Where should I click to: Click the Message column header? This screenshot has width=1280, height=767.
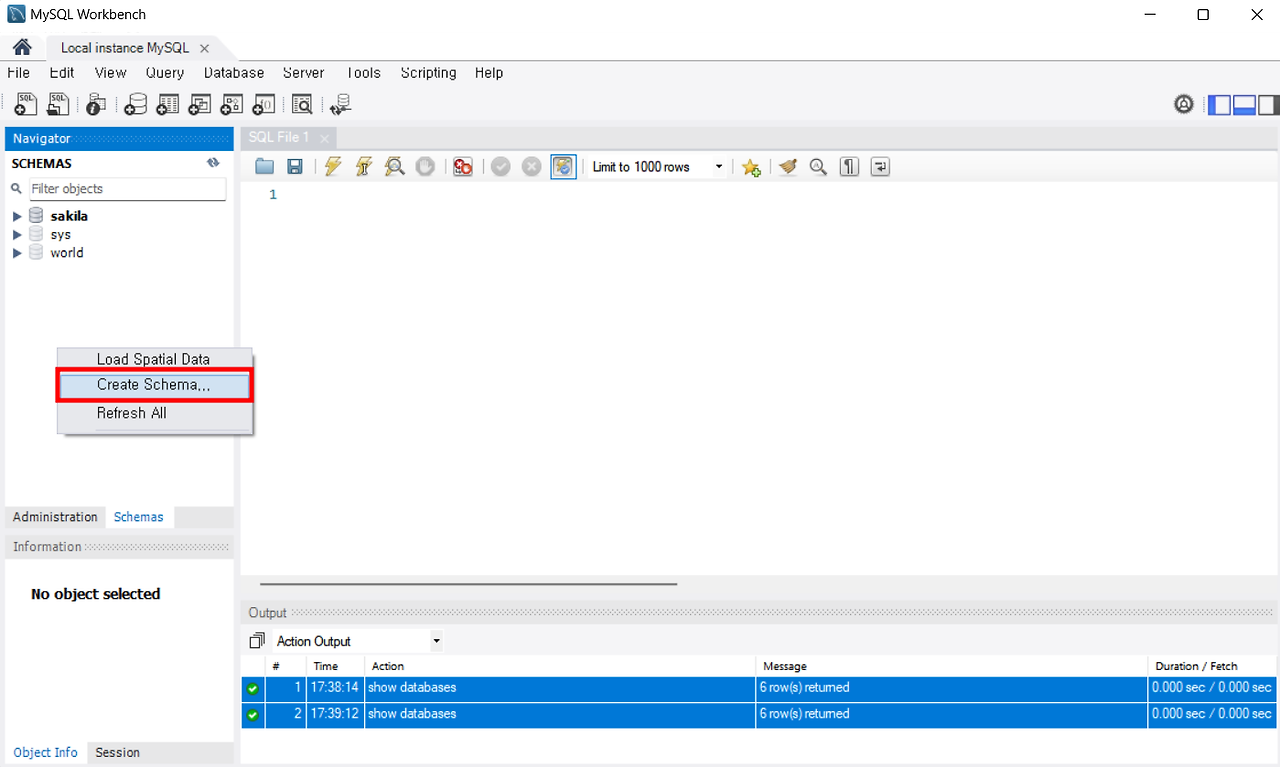[951, 666]
